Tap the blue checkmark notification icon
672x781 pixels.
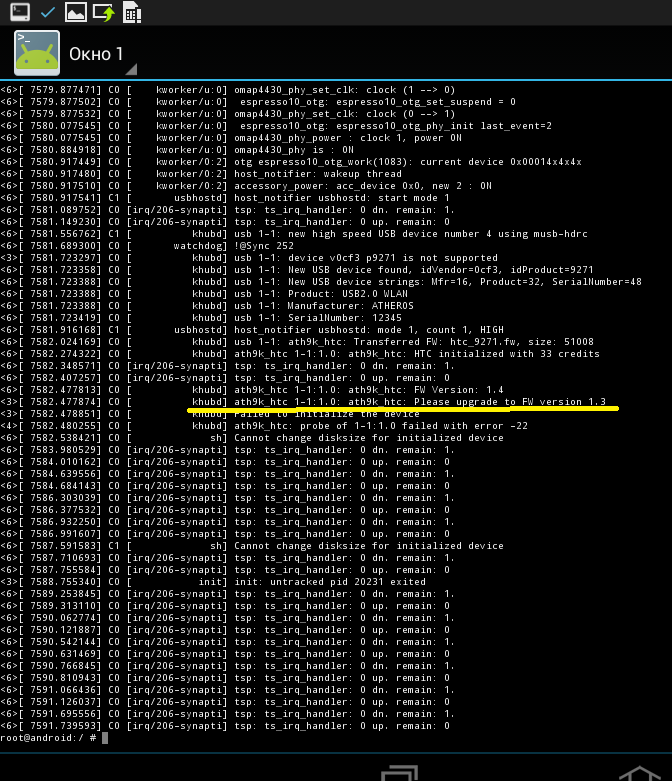(x=48, y=12)
